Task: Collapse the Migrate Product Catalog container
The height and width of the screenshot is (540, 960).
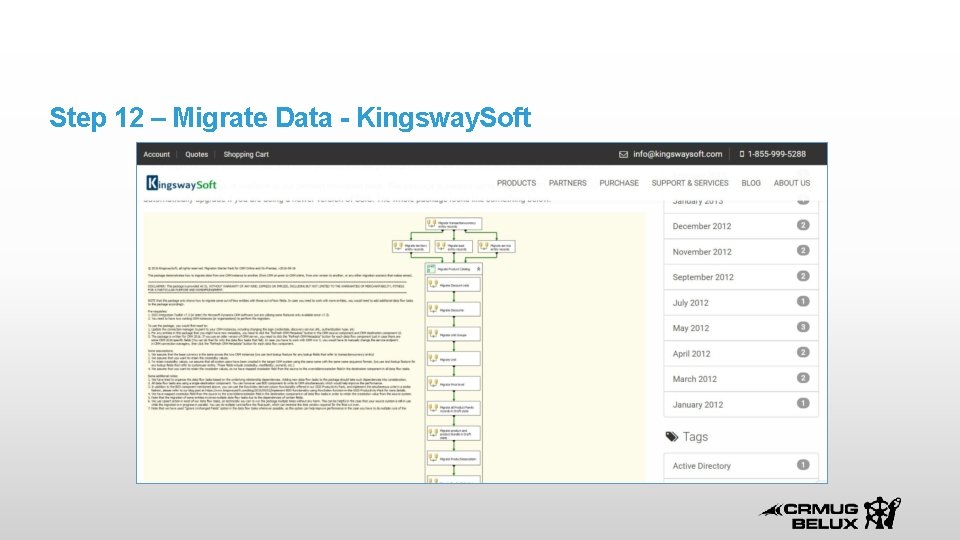Action: (x=478, y=269)
